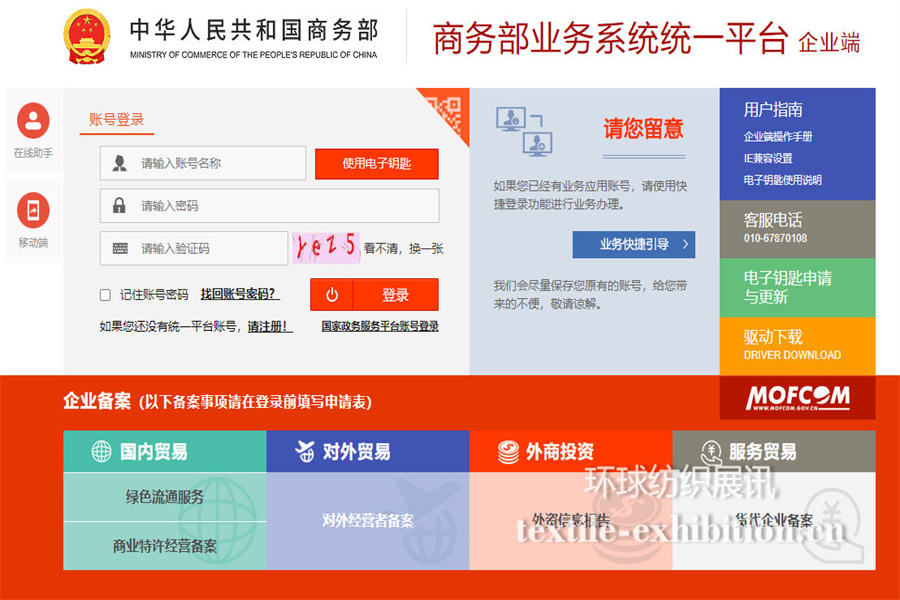Select the 账号登录 tab
The width and height of the screenshot is (900, 600).
(116, 120)
